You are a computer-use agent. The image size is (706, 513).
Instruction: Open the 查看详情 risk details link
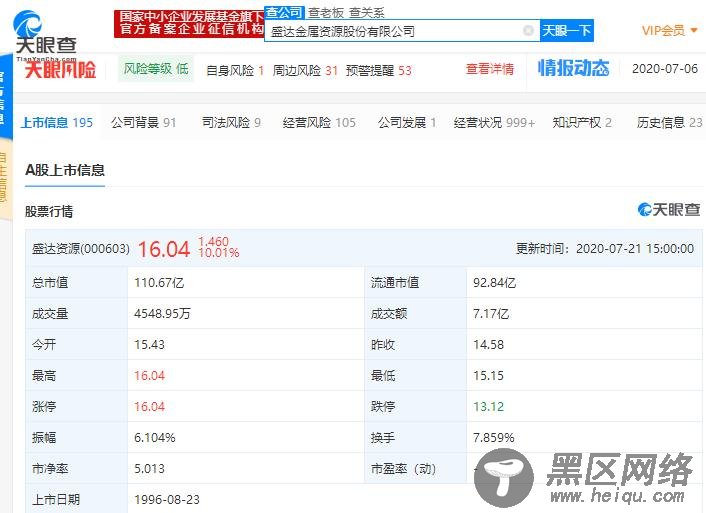point(489,69)
